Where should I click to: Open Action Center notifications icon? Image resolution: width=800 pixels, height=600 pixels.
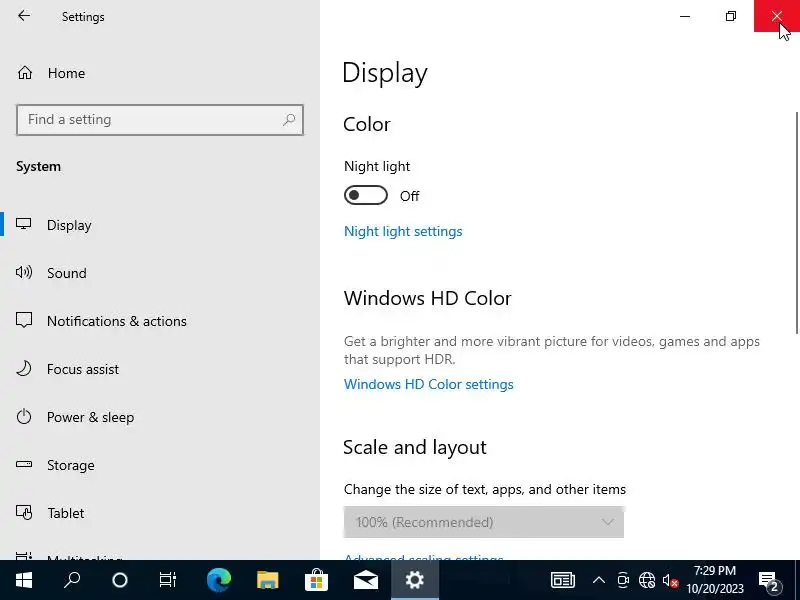(x=769, y=581)
